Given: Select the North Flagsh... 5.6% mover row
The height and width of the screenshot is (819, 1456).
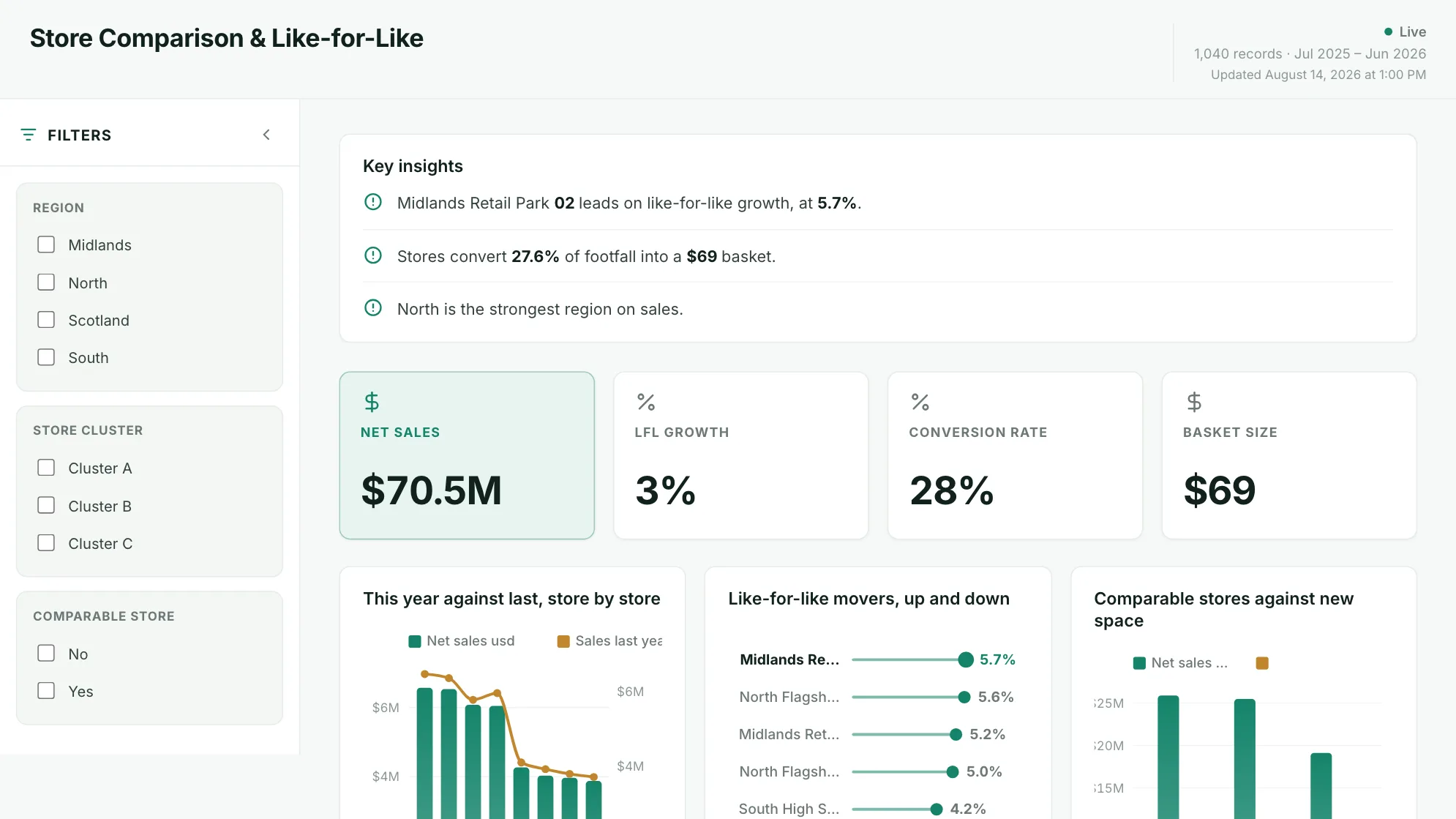Looking at the screenshot, I should click(877, 697).
